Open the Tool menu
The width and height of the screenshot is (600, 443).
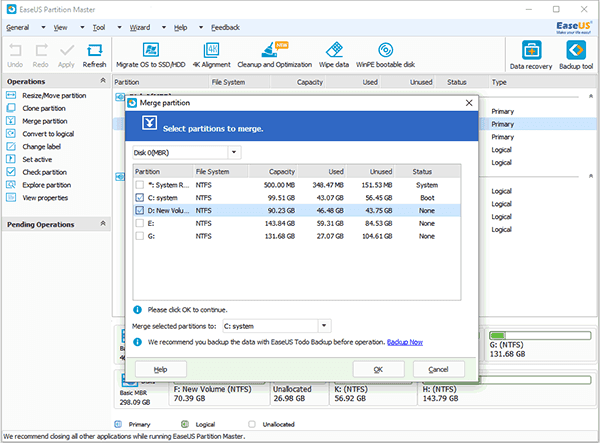[x=99, y=28]
